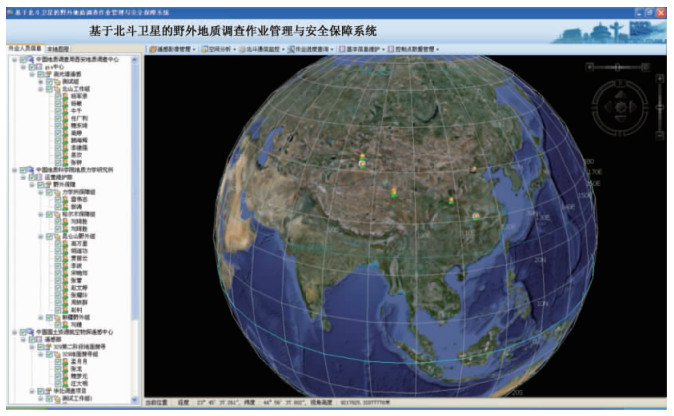Screen dimensions: 674x416
Task: Open the dropdown arrow next to 控制点数据管理
Action: pyautogui.click(x=438, y=50)
